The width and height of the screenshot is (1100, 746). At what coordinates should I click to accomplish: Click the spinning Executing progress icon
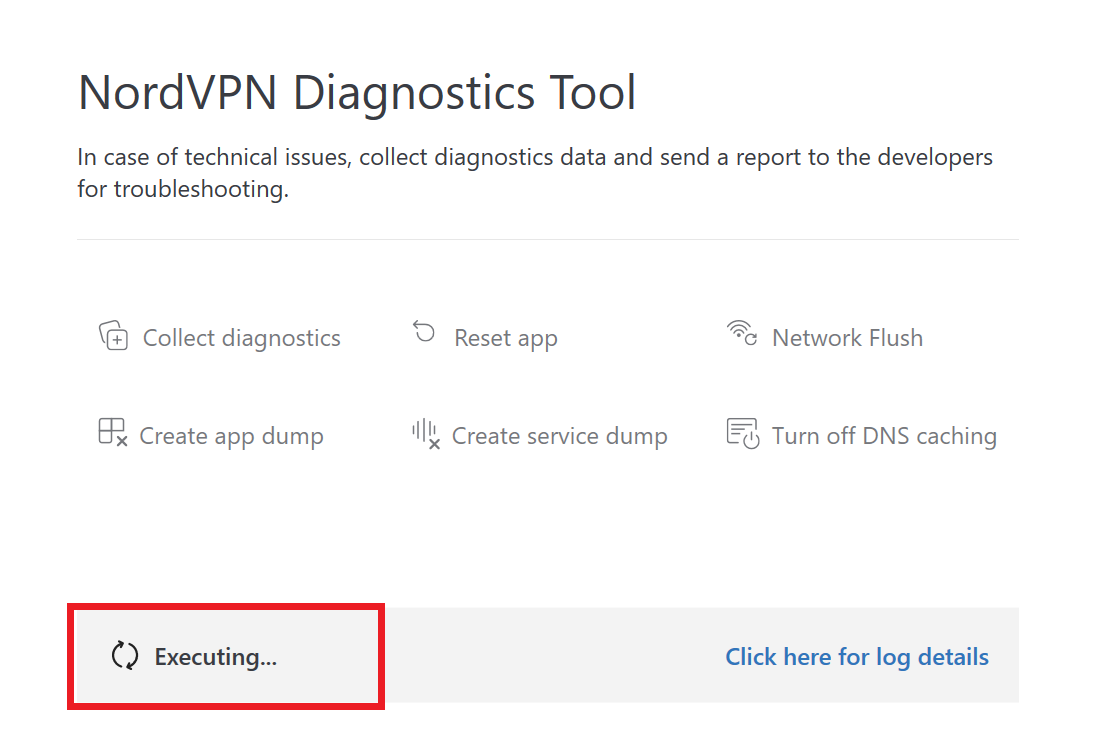(x=125, y=656)
